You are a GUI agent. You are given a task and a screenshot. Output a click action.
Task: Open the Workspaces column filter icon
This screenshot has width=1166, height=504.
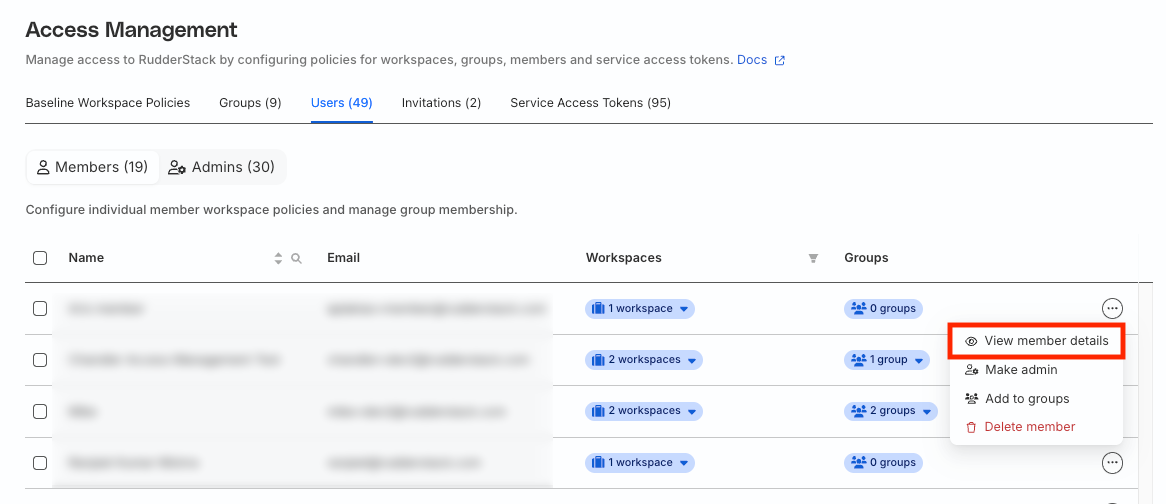pyautogui.click(x=813, y=258)
